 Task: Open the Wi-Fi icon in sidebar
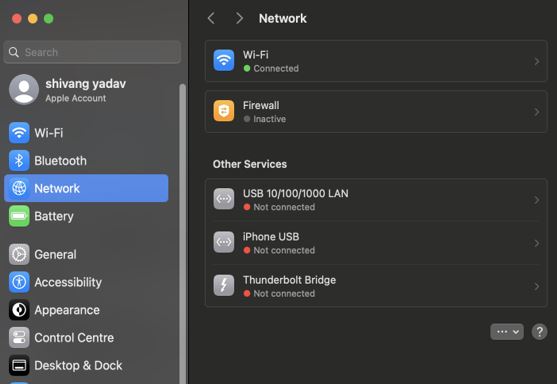point(19,133)
